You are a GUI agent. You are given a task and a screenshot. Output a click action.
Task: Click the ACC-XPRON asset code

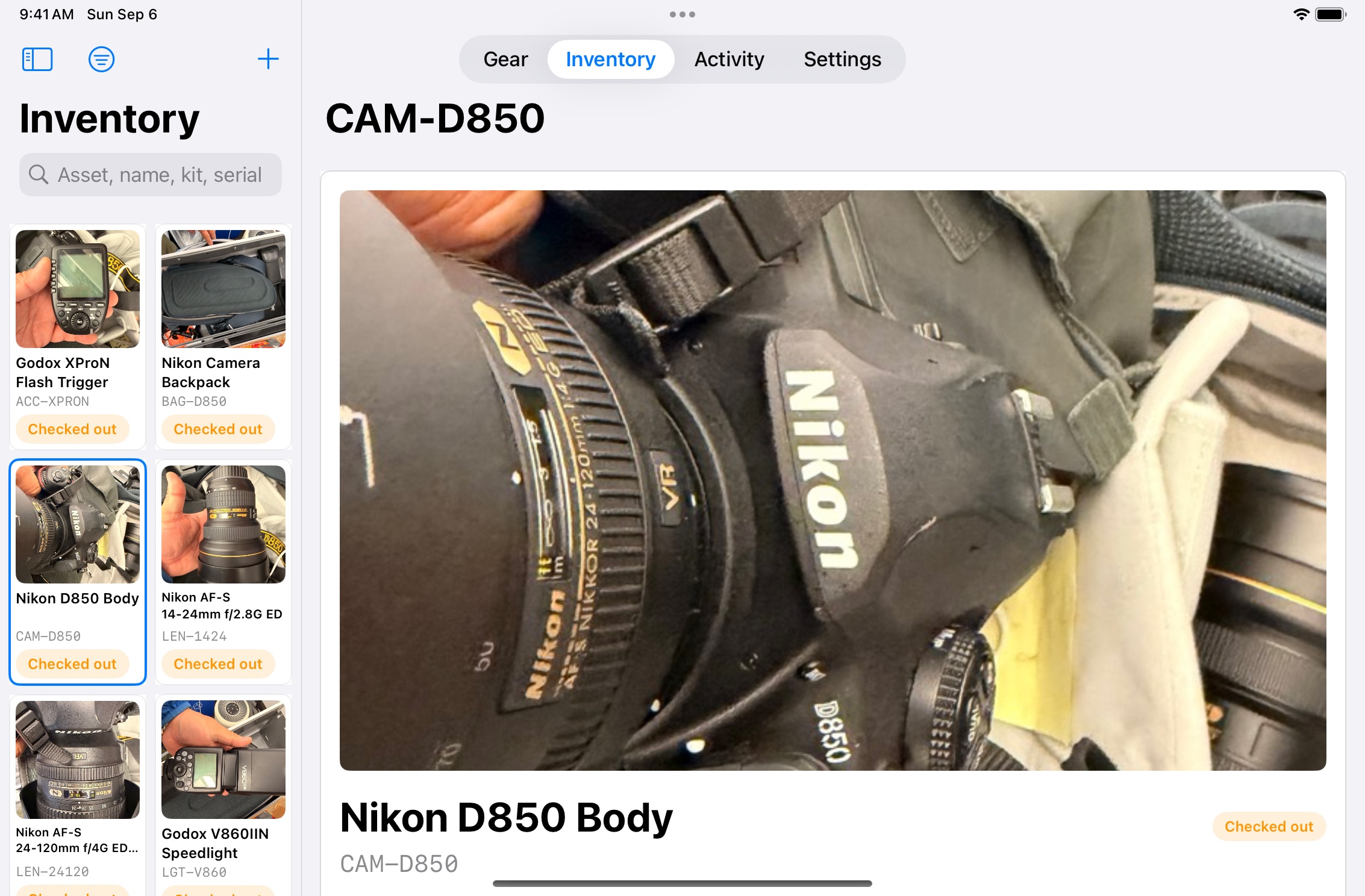coord(52,402)
